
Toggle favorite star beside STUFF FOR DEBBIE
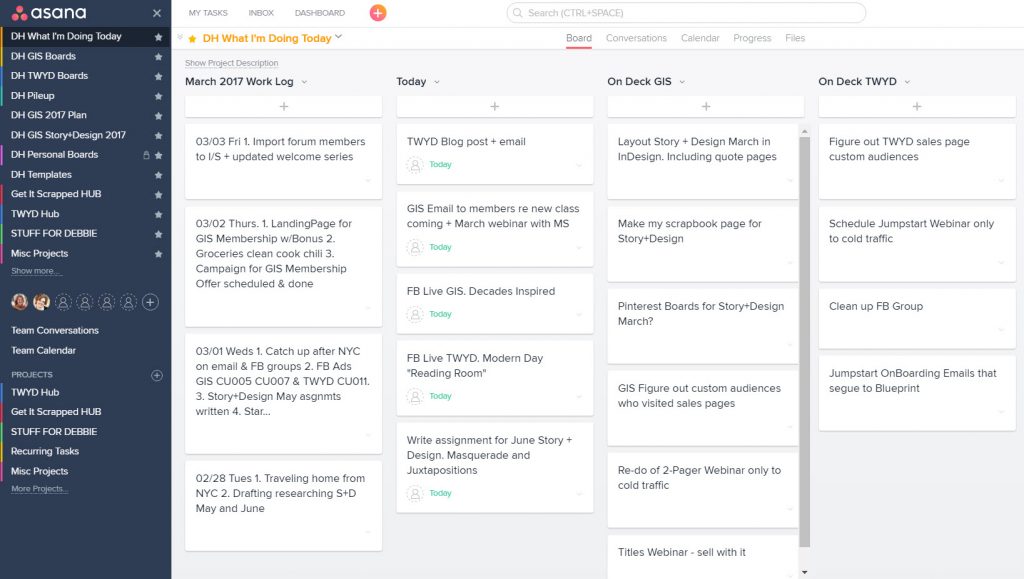(x=158, y=234)
